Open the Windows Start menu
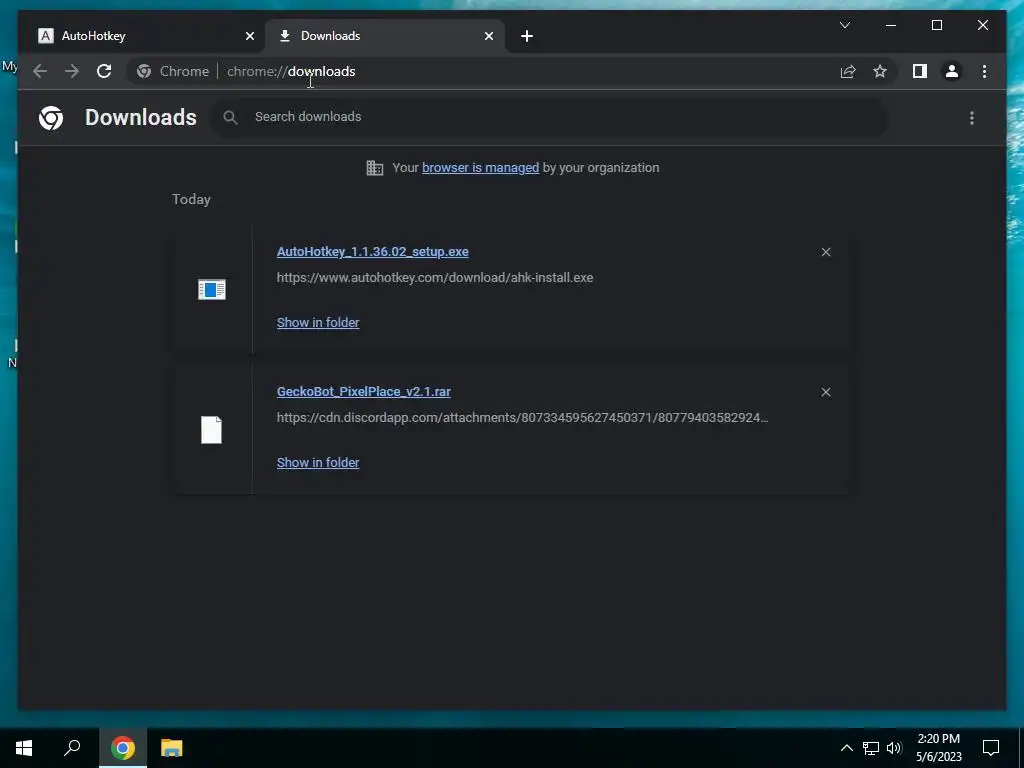This screenshot has height=768, width=1024. coord(24,748)
